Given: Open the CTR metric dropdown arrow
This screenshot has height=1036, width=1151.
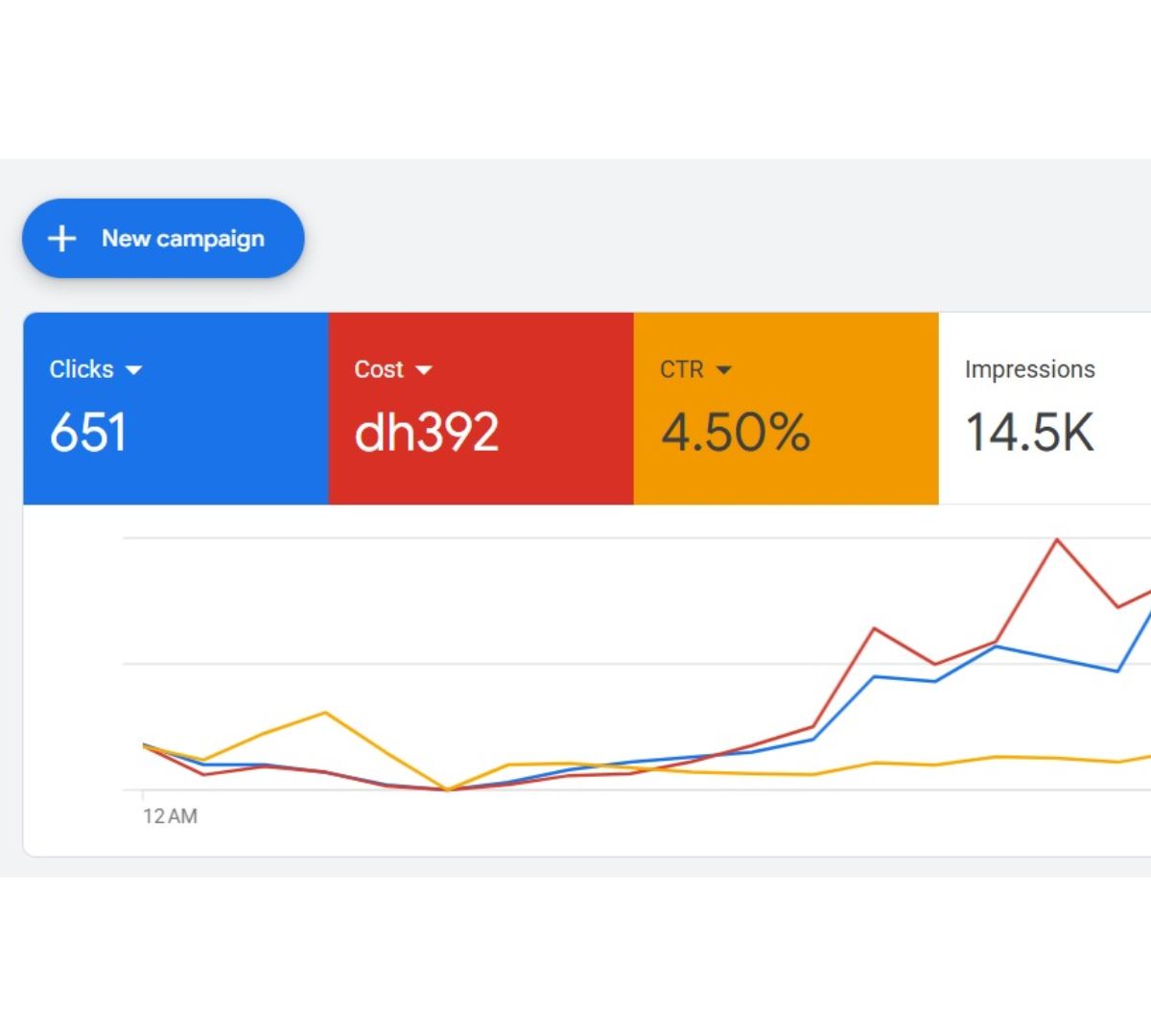Looking at the screenshot, I should point(724,370).
